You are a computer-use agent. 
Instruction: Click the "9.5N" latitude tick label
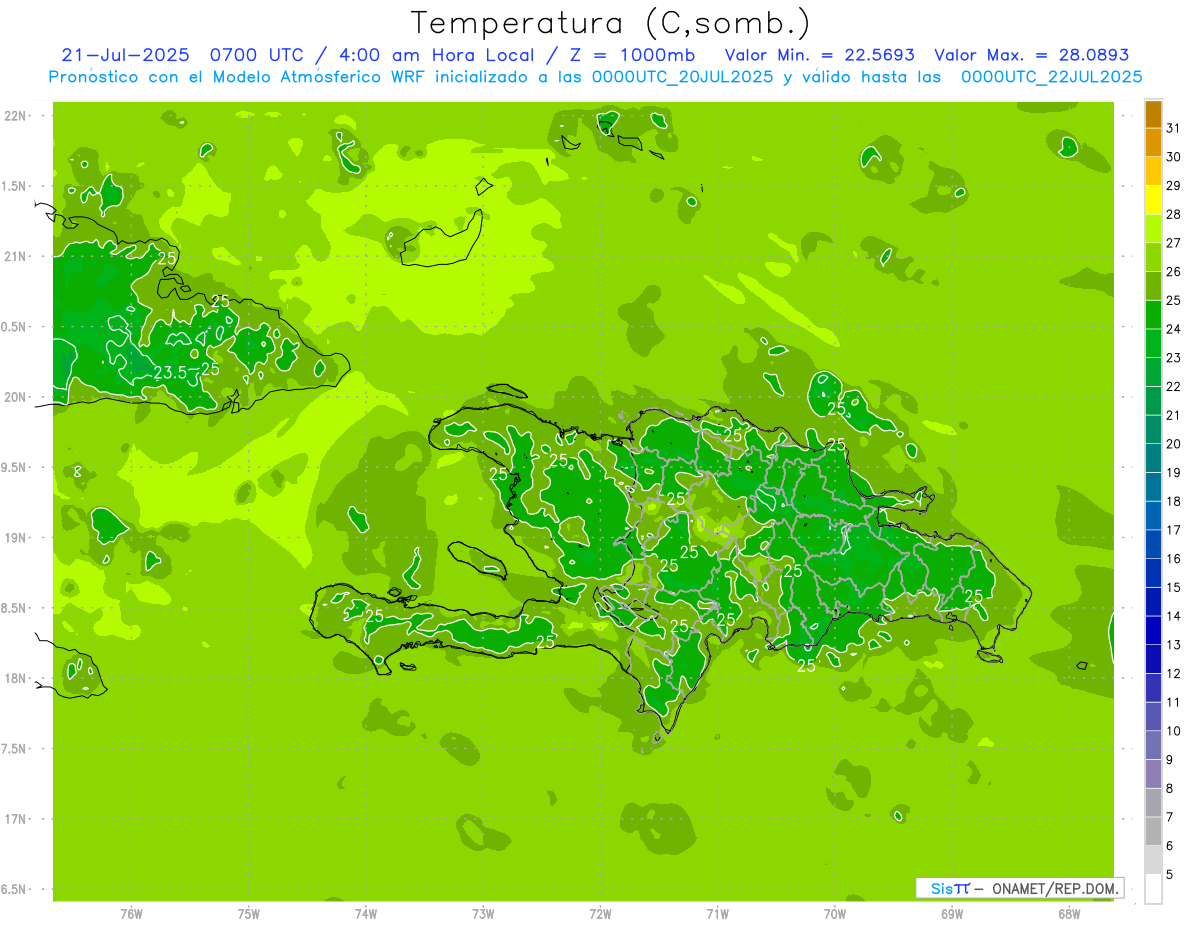tap(14, 467)
